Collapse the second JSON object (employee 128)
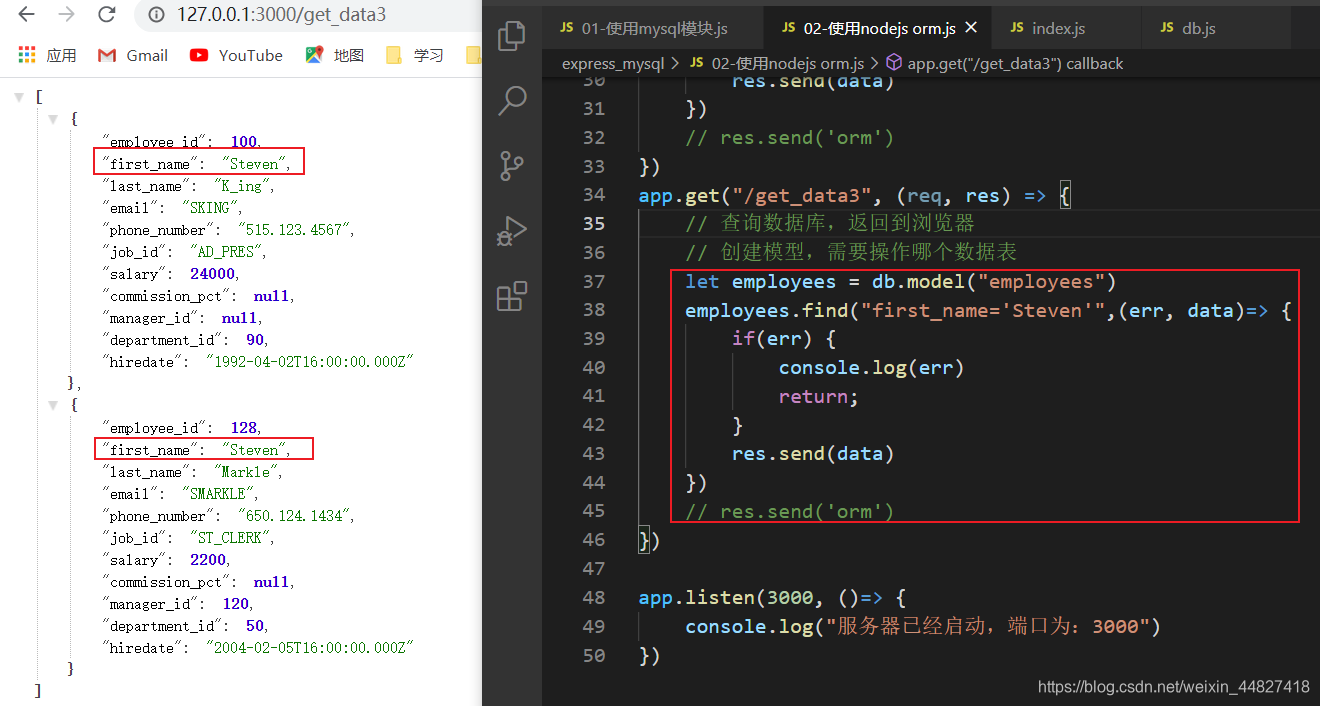The width and height of the screenshot is (1320, 706). pyautogui.click(x=54, y=405)
